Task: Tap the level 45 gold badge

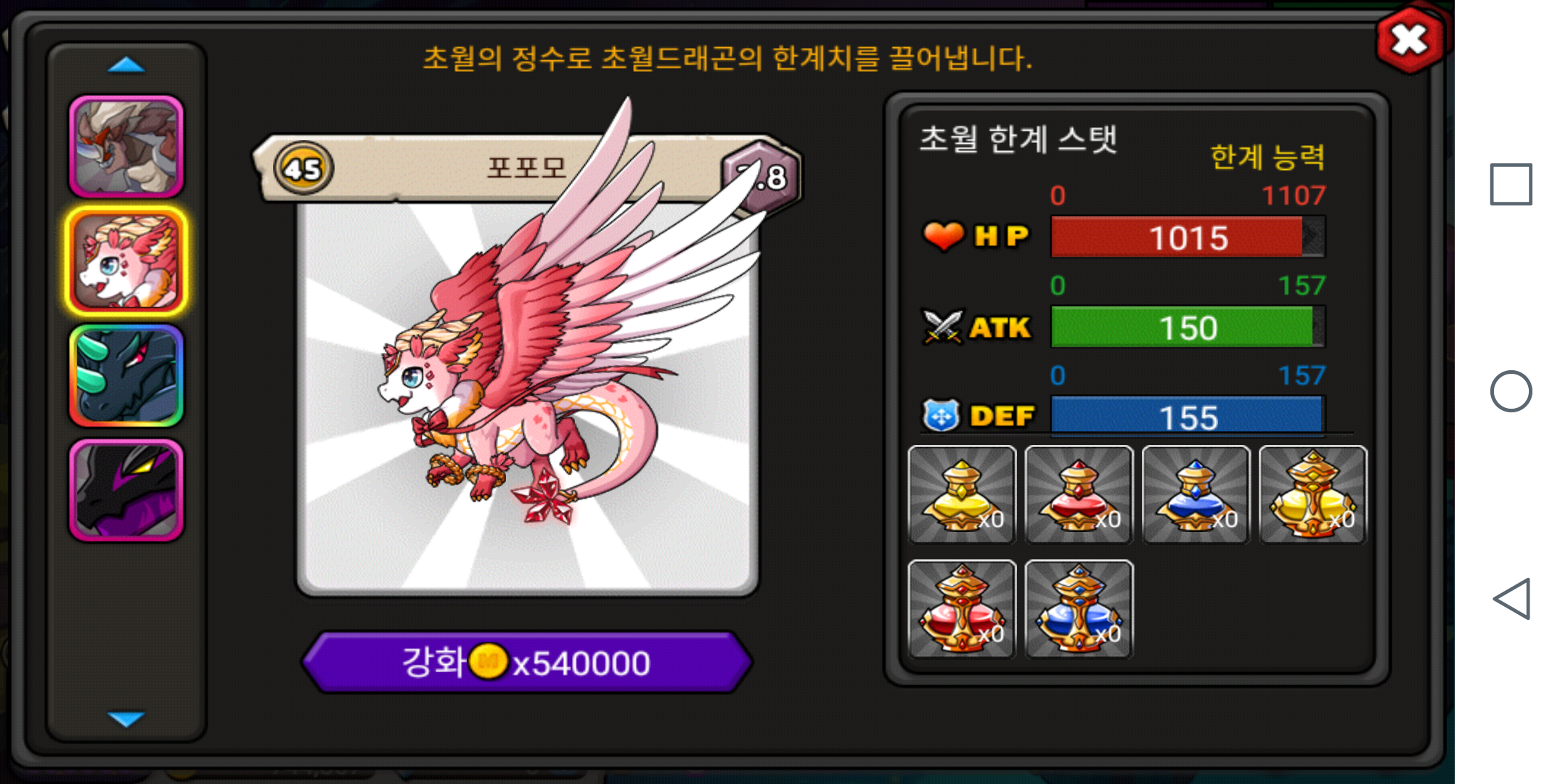Action: (x=303, y=168)
